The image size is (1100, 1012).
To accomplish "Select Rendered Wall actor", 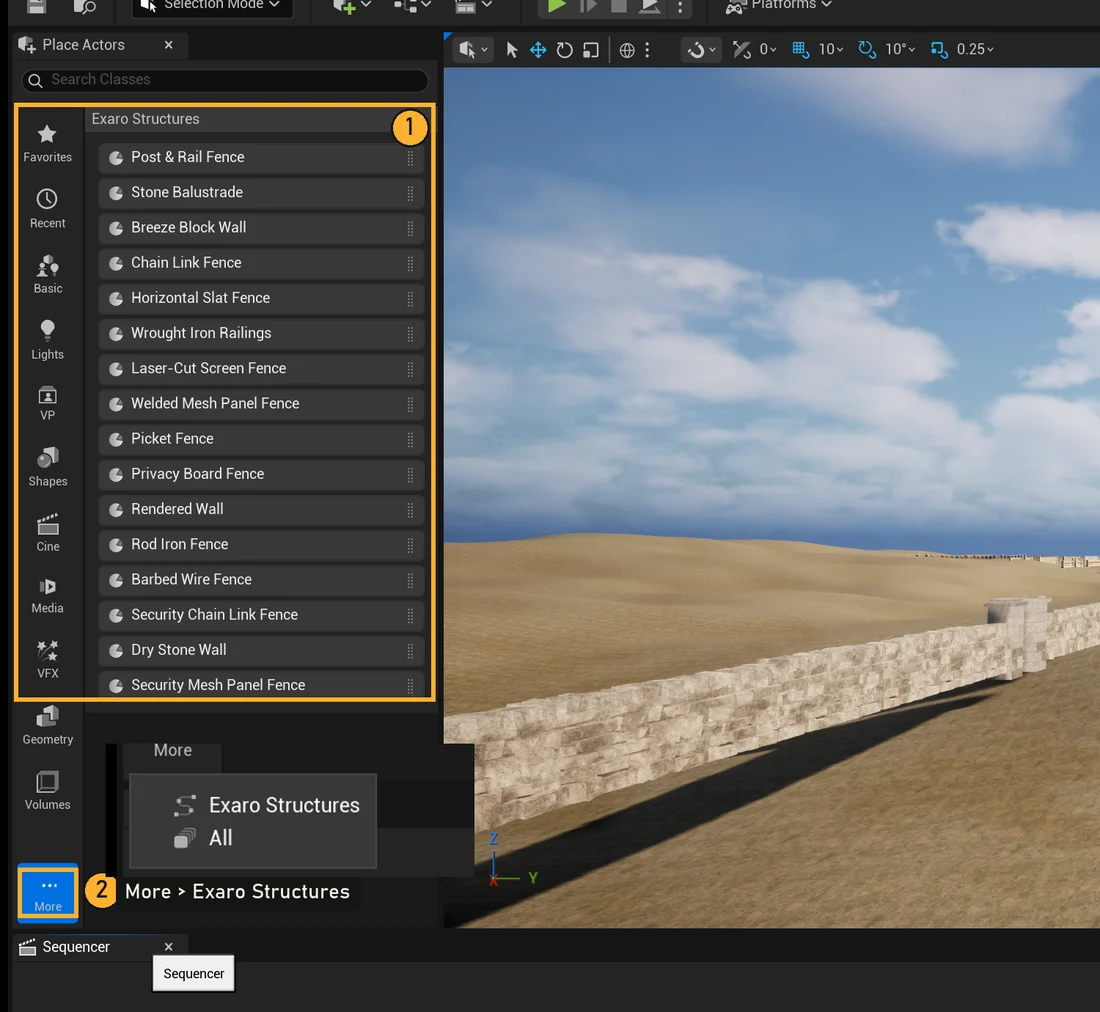I will coord(261,509).
